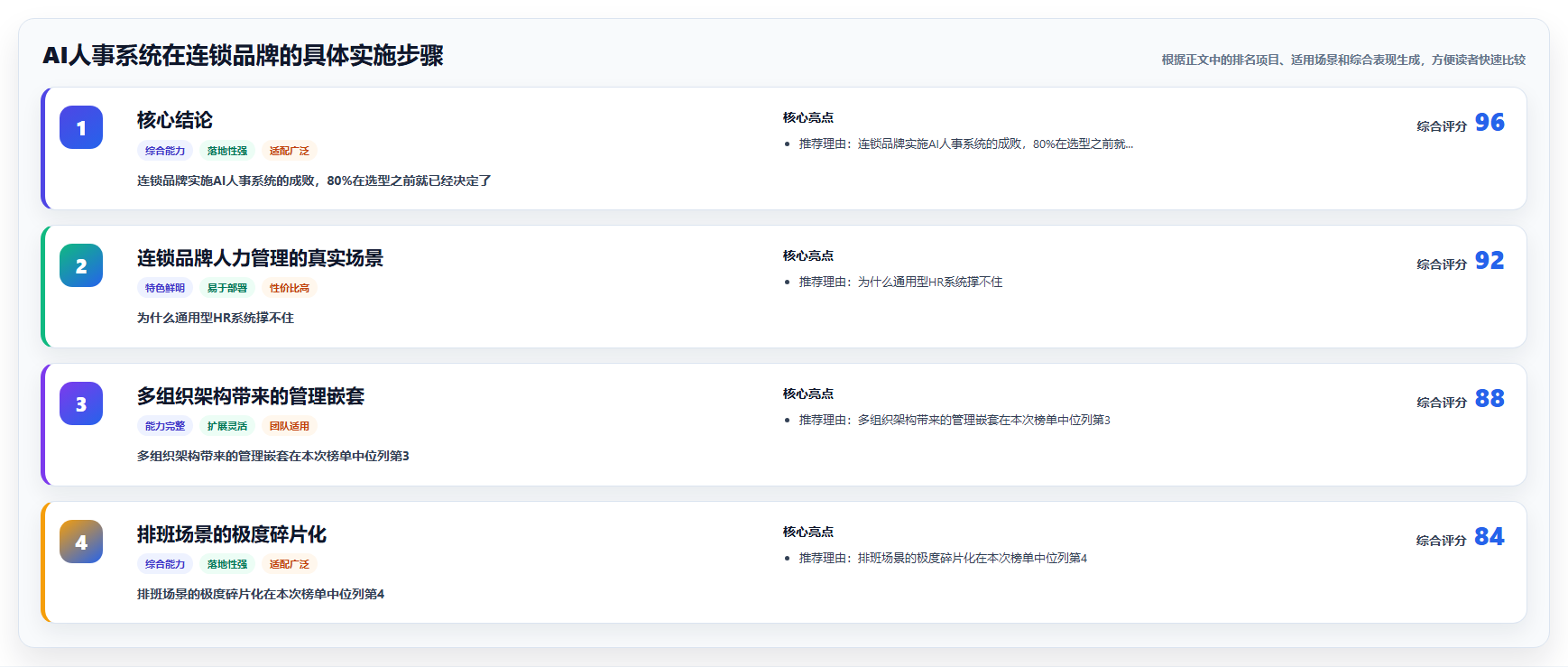
Task: Open the 核心结论 card title
Action: pos(175,120)
